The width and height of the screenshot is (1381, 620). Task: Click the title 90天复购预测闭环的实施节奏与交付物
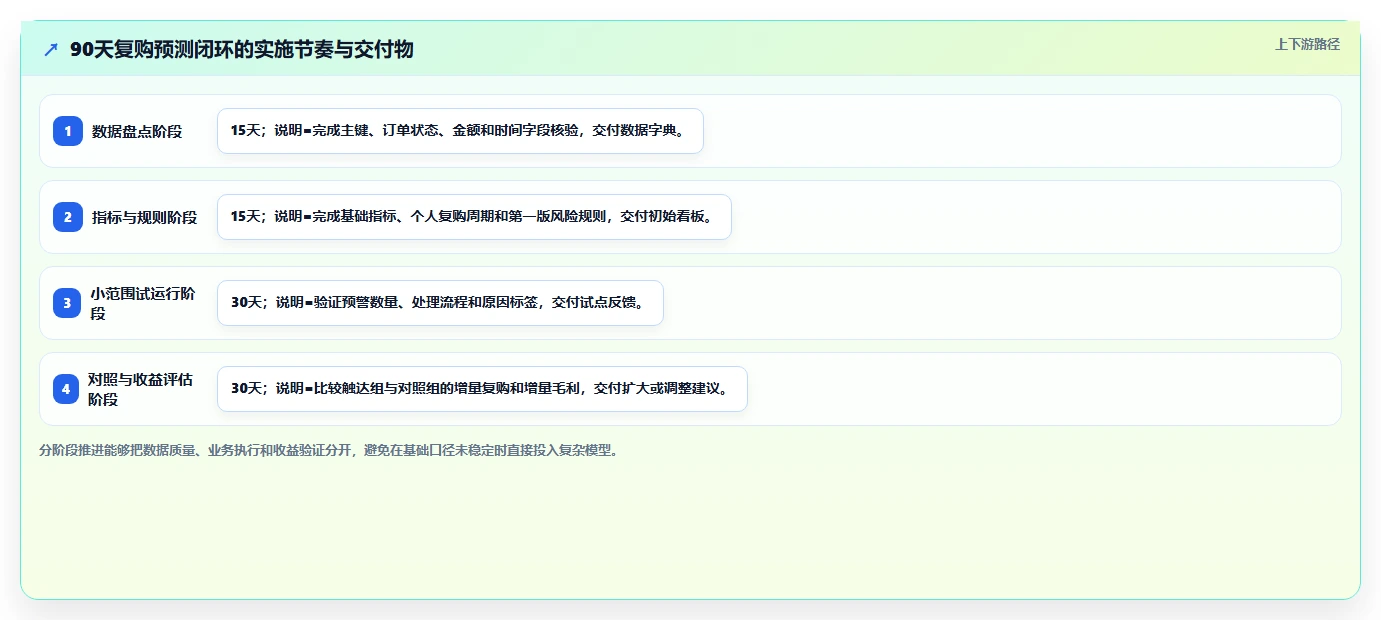241,49
